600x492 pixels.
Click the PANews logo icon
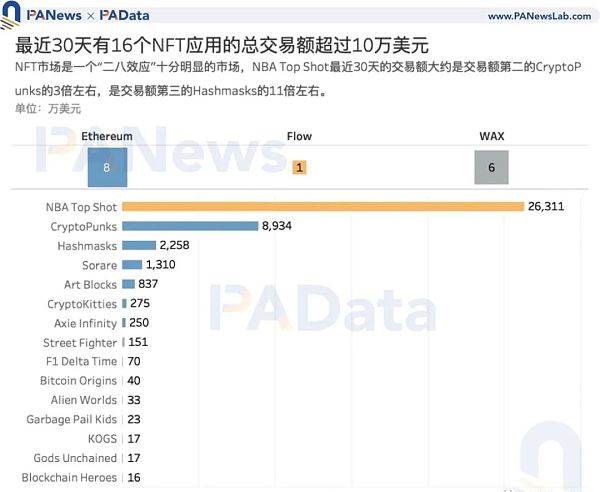(10, 15)
